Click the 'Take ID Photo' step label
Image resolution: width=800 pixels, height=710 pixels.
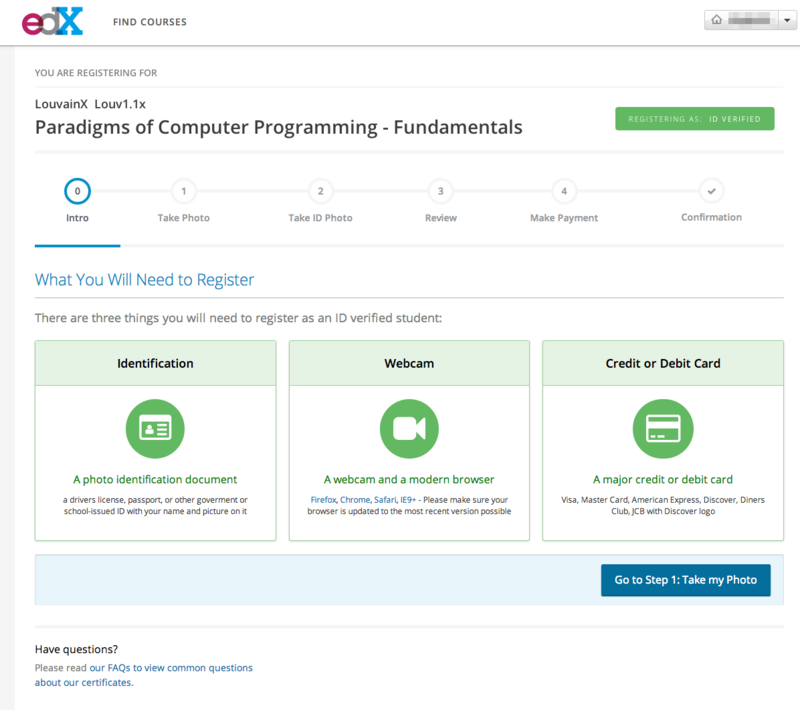point(320,218)
